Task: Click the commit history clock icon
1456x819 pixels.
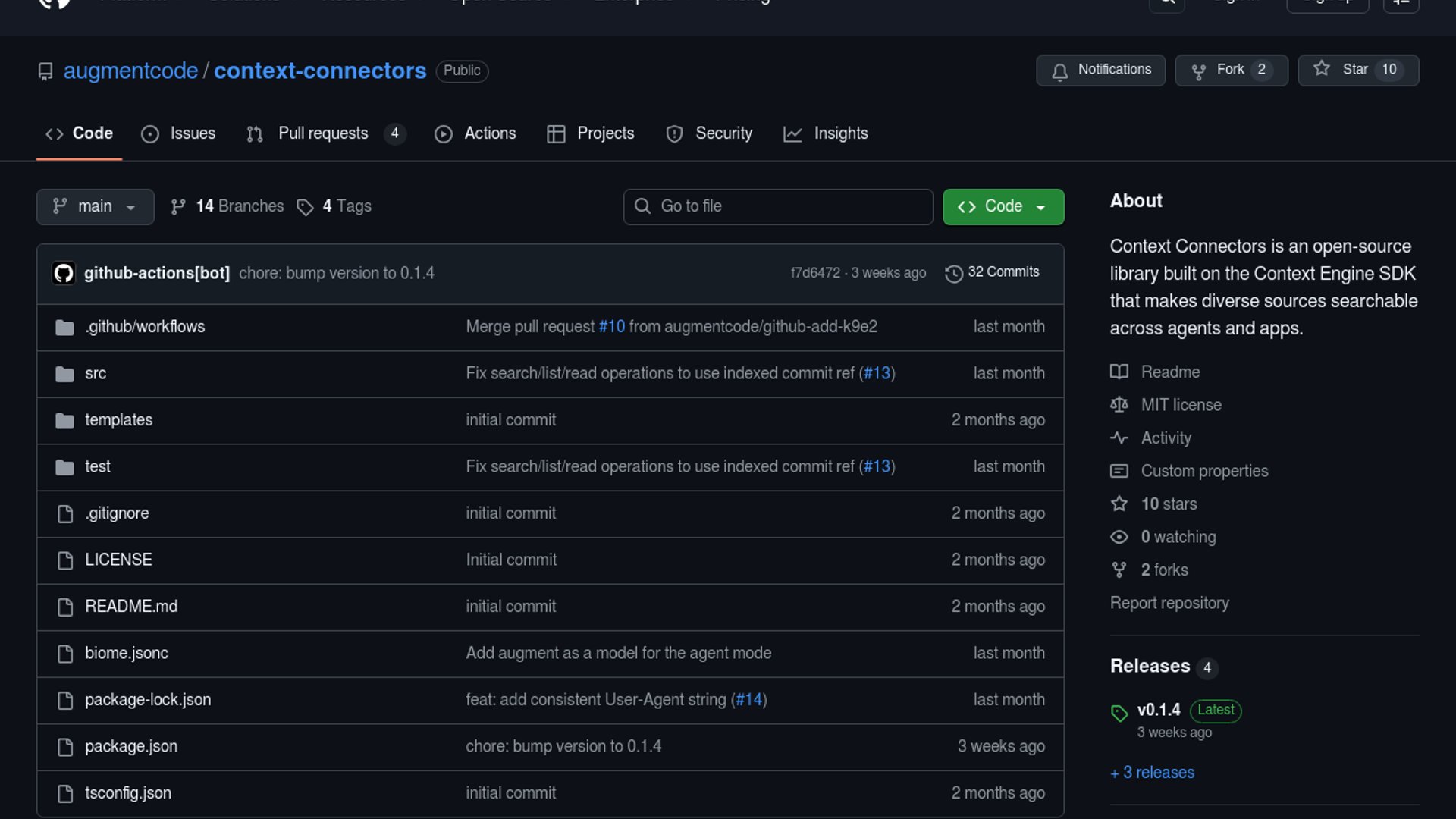Action: [953, 273]
